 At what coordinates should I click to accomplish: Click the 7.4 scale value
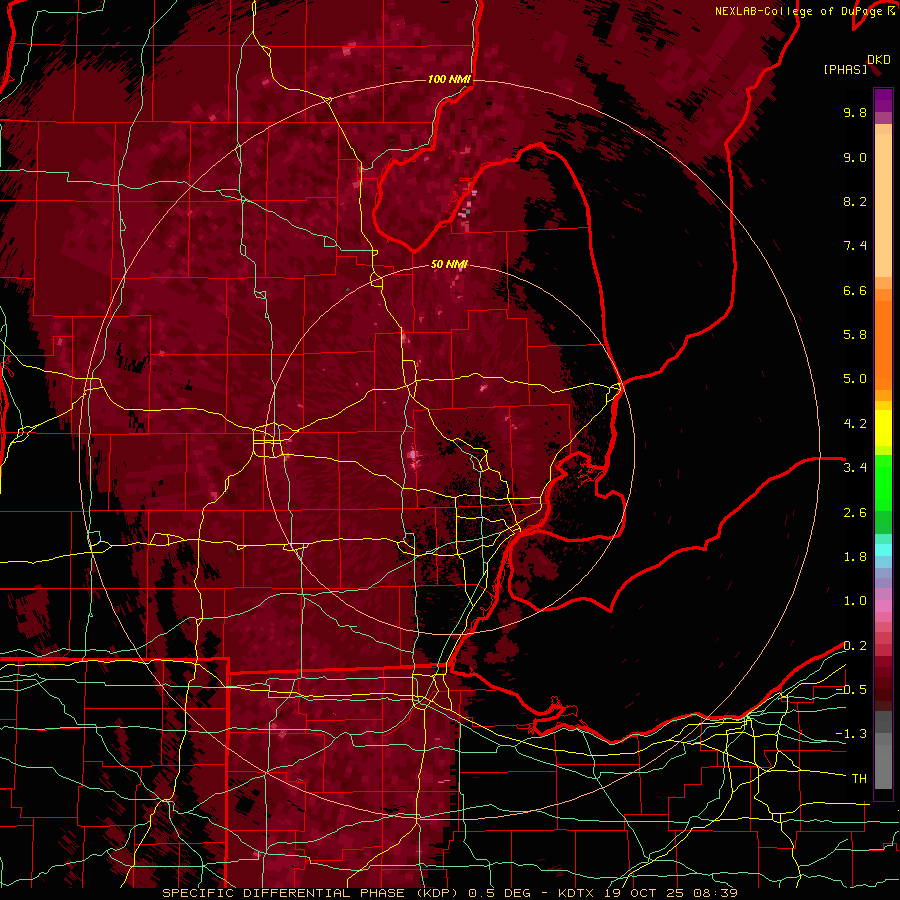[855, 246]
